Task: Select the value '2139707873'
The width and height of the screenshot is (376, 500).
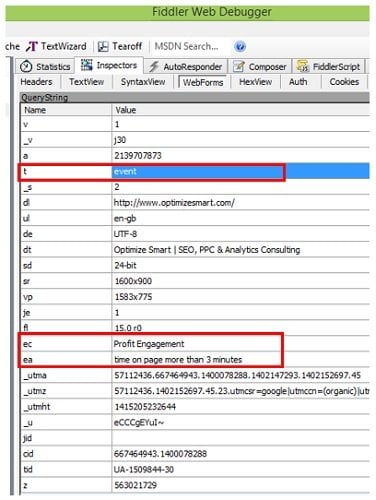Action: (138, 155)
